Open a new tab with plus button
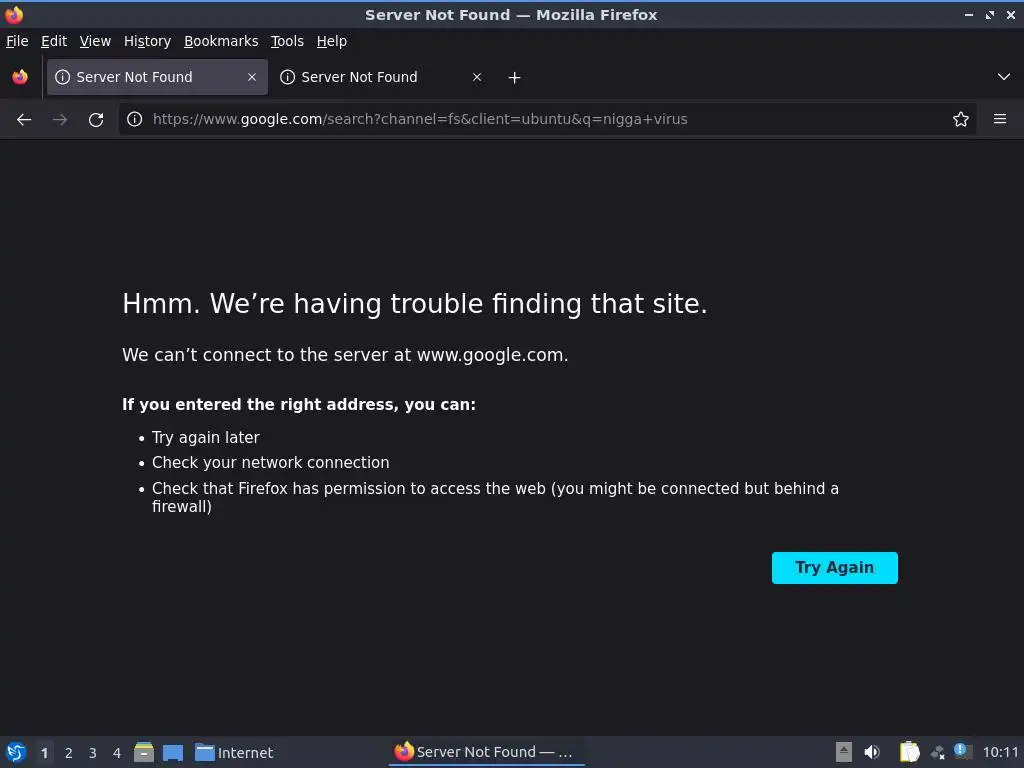Viewport: 1024px width, 768px height. tap(515, 78)
